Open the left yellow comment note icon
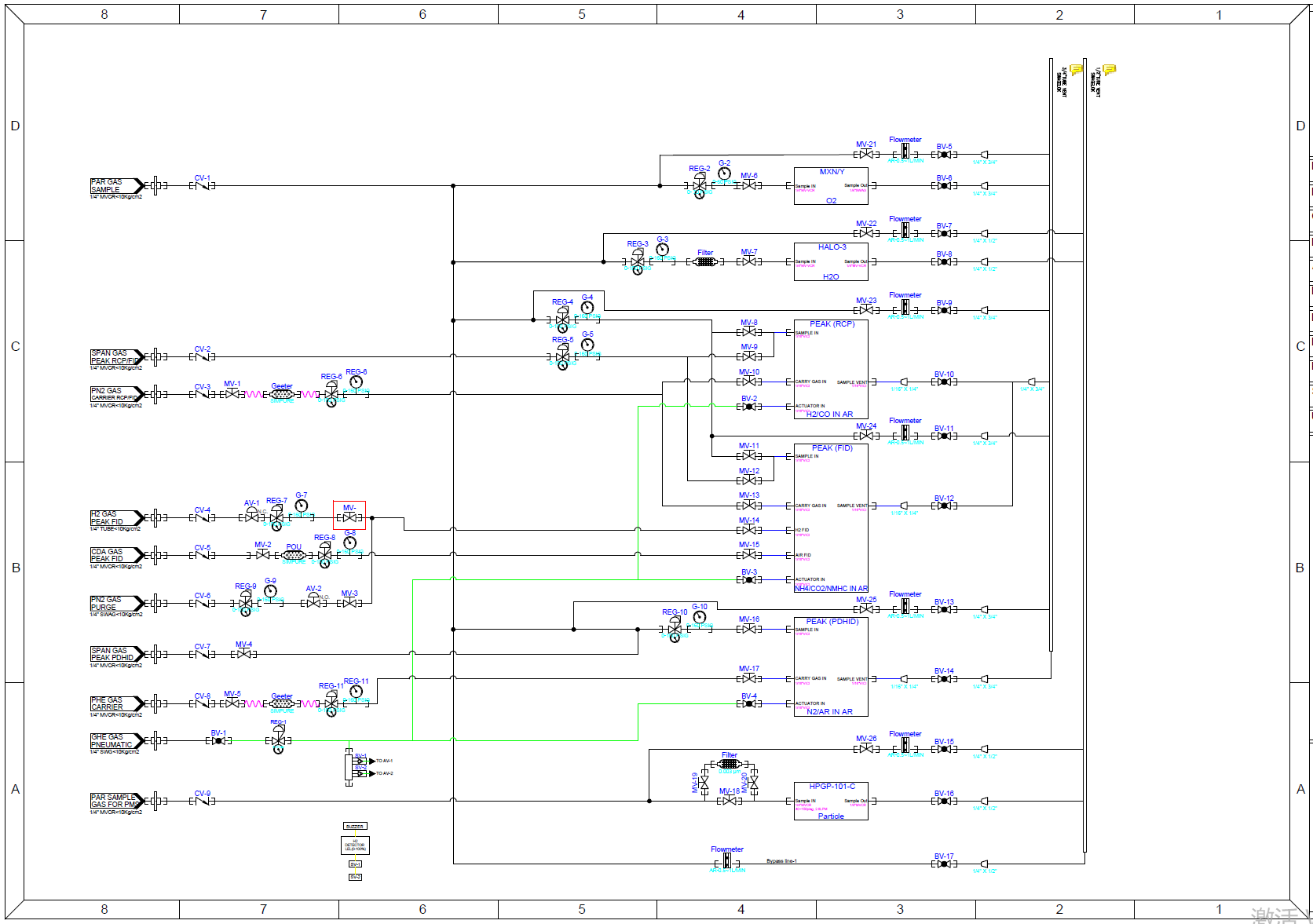1313x924 pixels. pyautogui.click(x=1076, y=69)
